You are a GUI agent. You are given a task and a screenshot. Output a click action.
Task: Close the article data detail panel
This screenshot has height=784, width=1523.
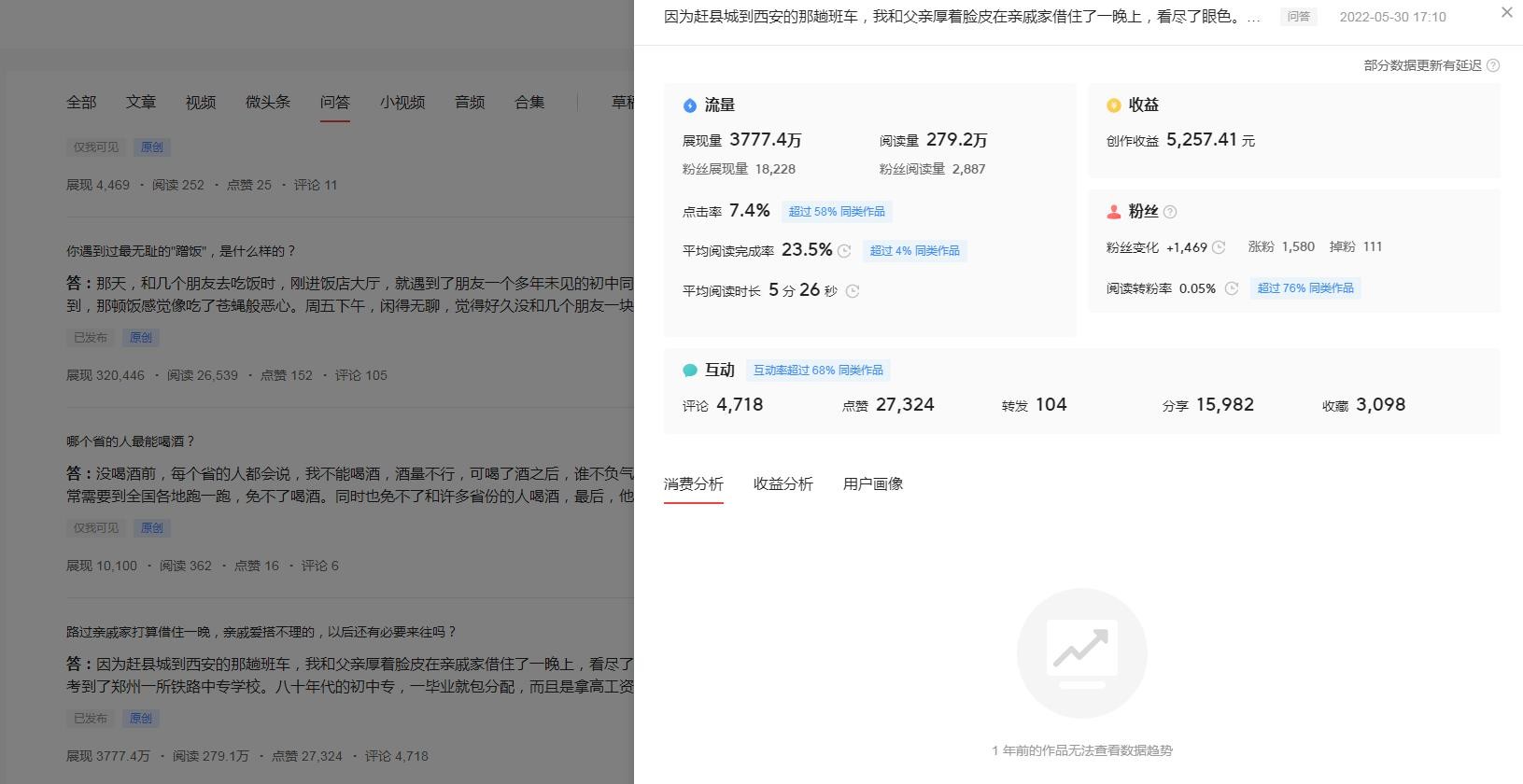click(1506, 13)
